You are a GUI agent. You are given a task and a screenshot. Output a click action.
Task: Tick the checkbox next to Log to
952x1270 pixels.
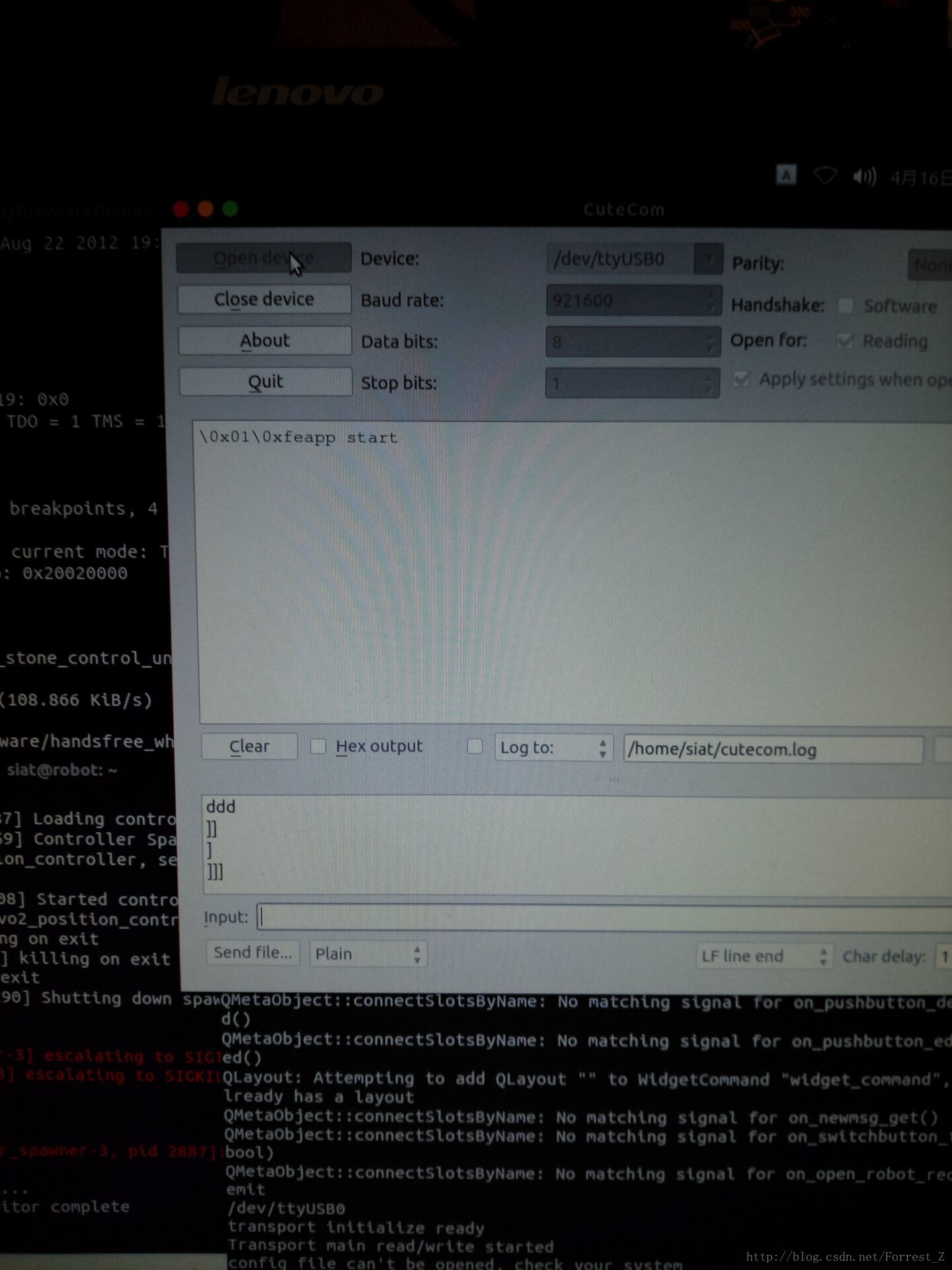[475, 747]
